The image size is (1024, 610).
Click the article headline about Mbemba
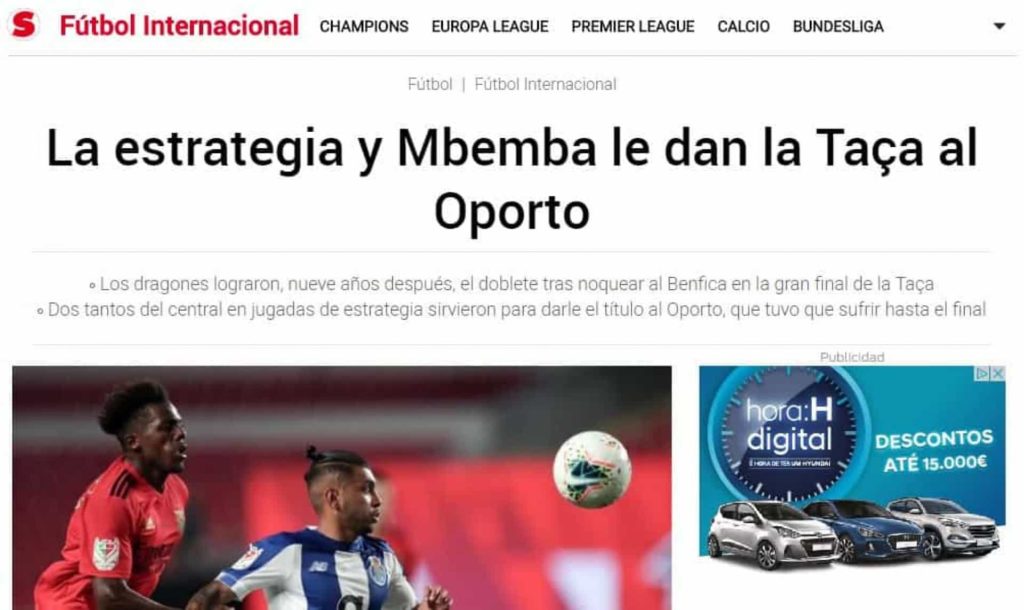coord(512,179)
